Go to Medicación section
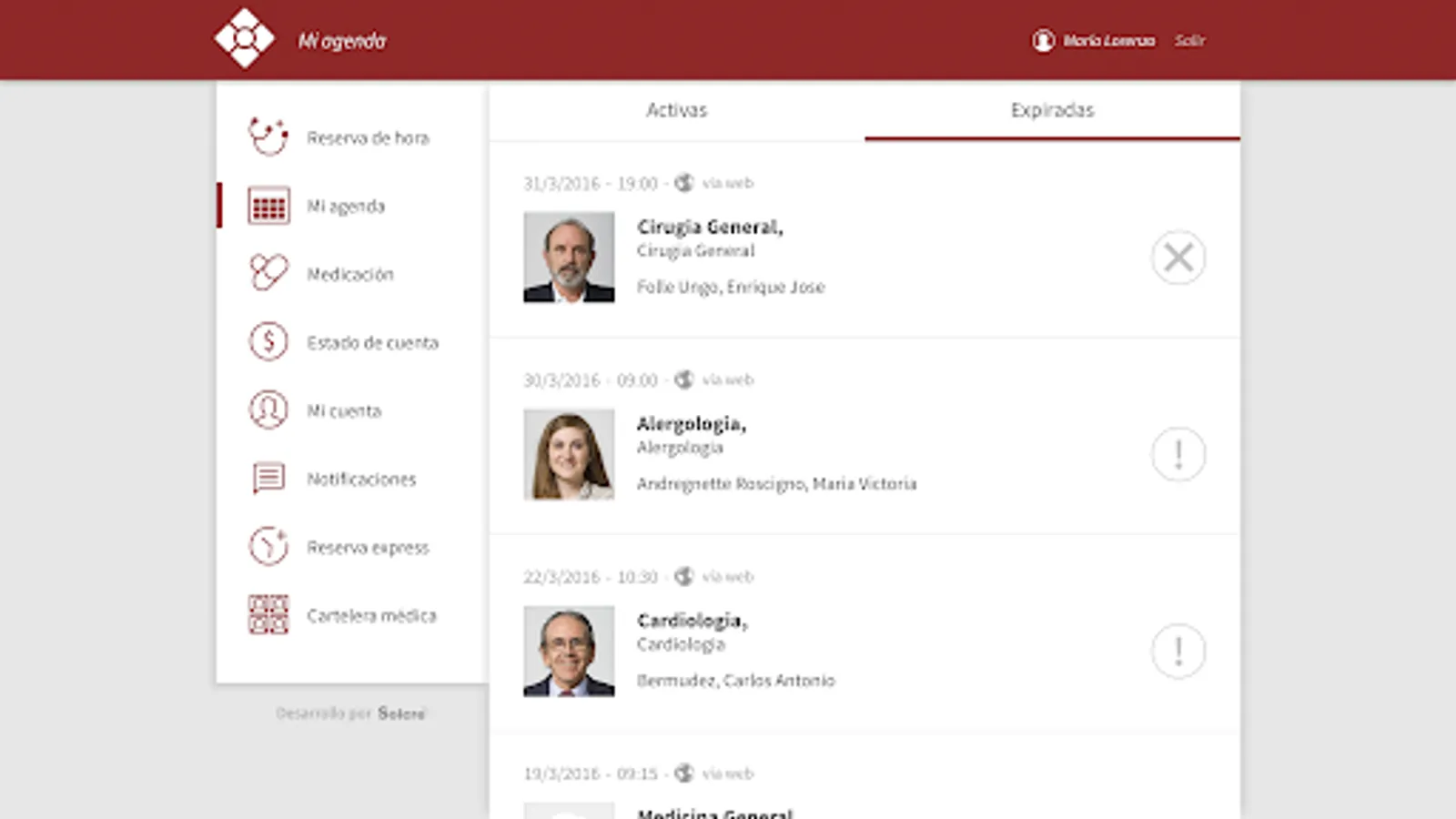 350,274
